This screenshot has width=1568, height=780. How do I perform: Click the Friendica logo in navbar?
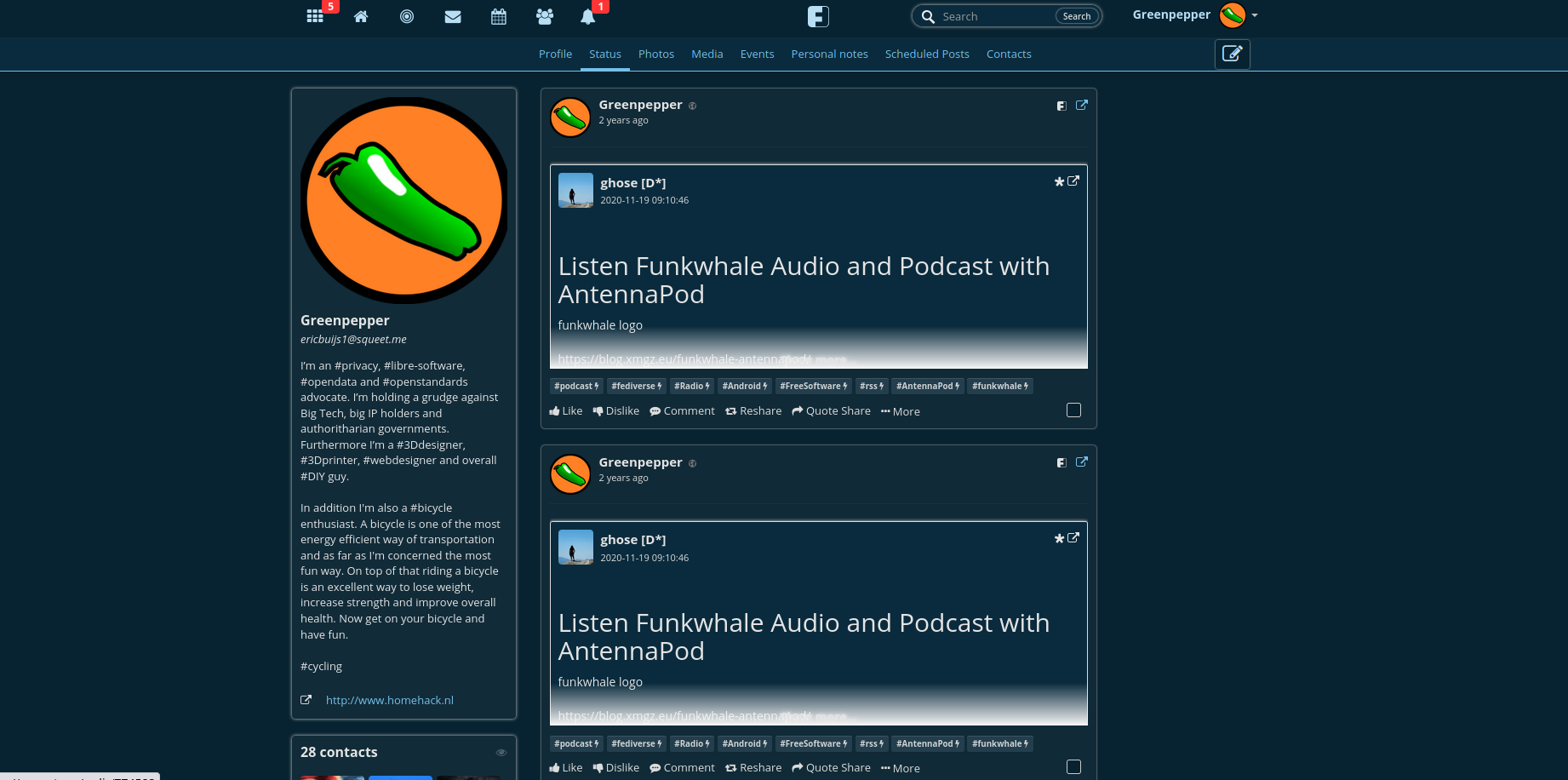818,16
